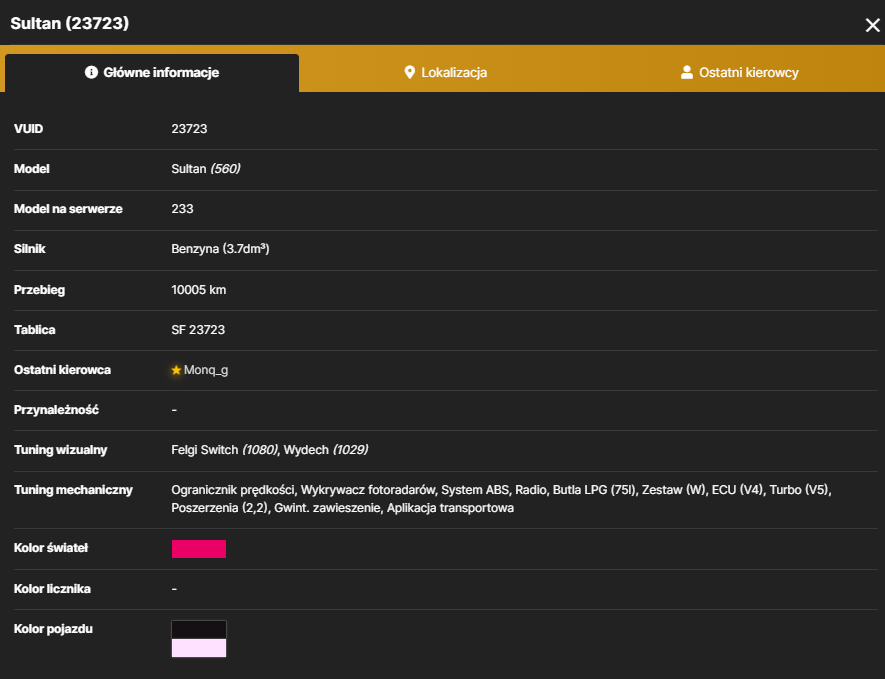Viewport: 885px width, 679px height.
Task: Click the person icon for Ostatni kierowcy
Action: tap(686, 72)
